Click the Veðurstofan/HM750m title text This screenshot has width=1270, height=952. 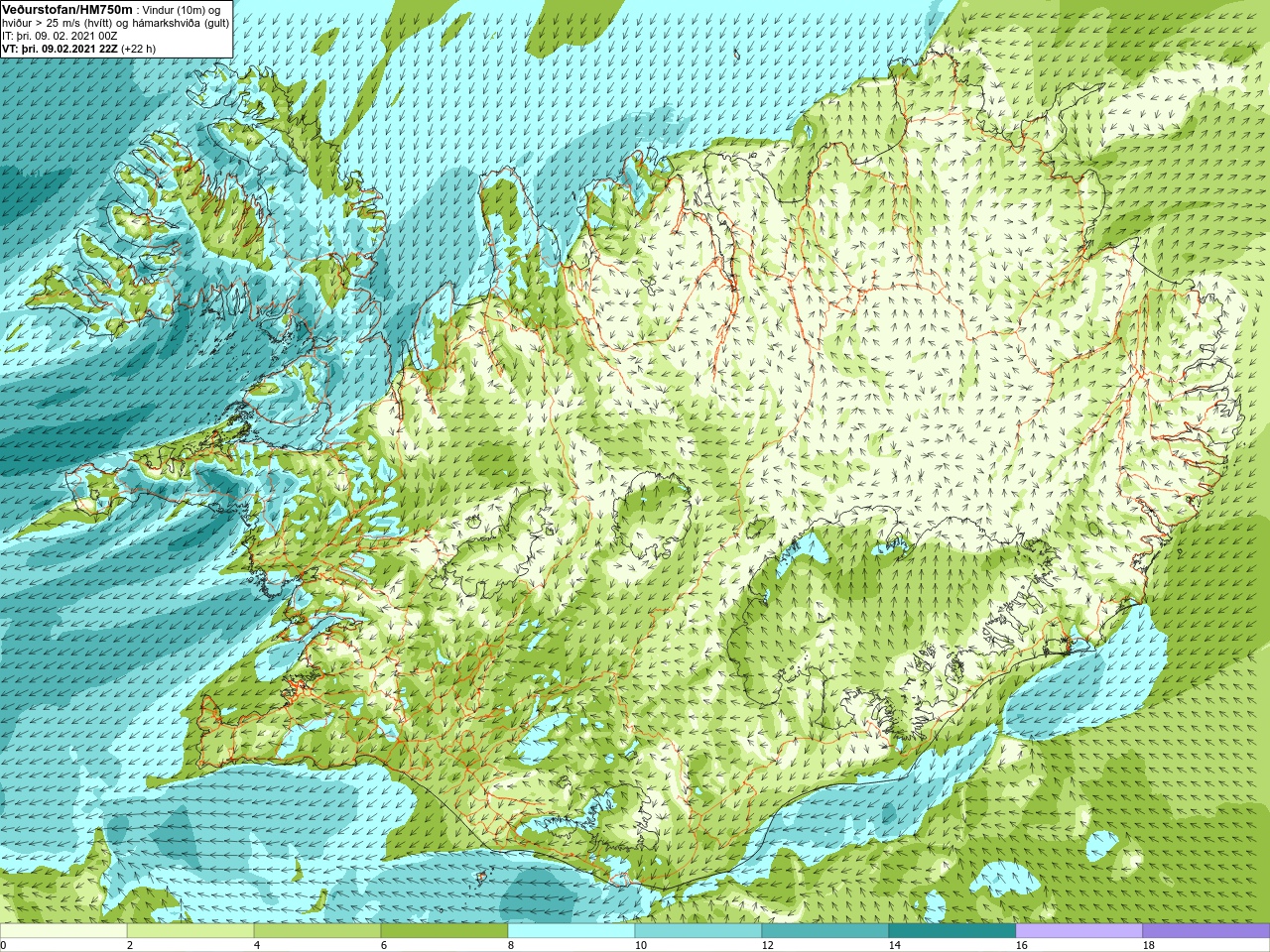[66, 9]
